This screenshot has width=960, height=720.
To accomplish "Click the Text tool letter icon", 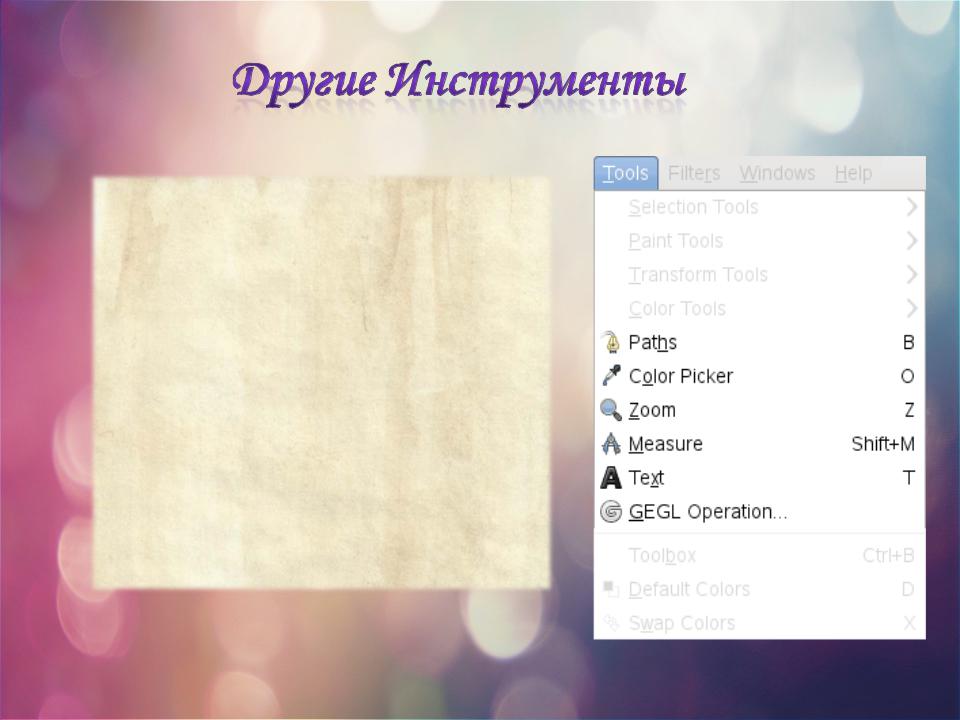I will tap(610, 478).
